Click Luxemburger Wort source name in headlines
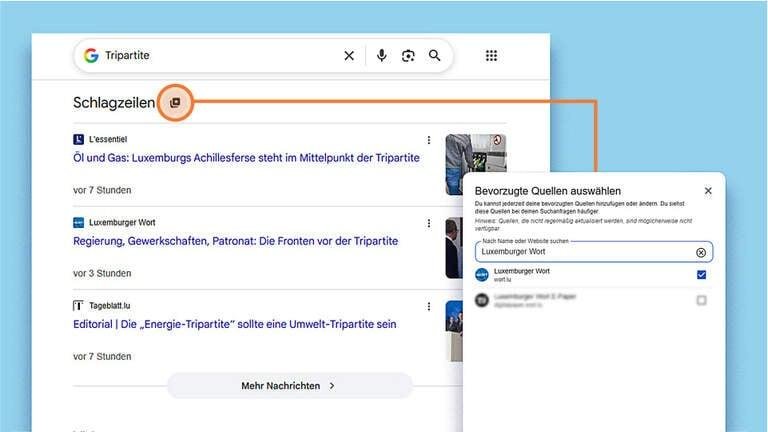Image resolution: width=768 pixels, height=432 pixels. (x=122, y=223)
